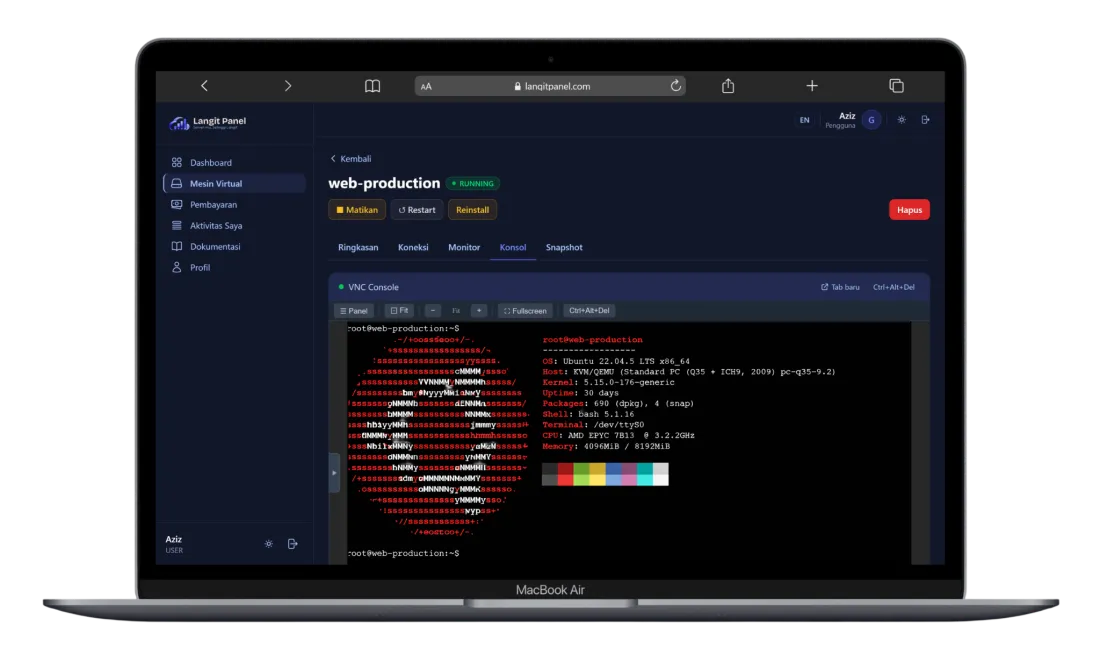The width and height of the screenshot is (1100, 661).
Task: Switch to the Monitor tab
Action: click(x=464, y=247)
